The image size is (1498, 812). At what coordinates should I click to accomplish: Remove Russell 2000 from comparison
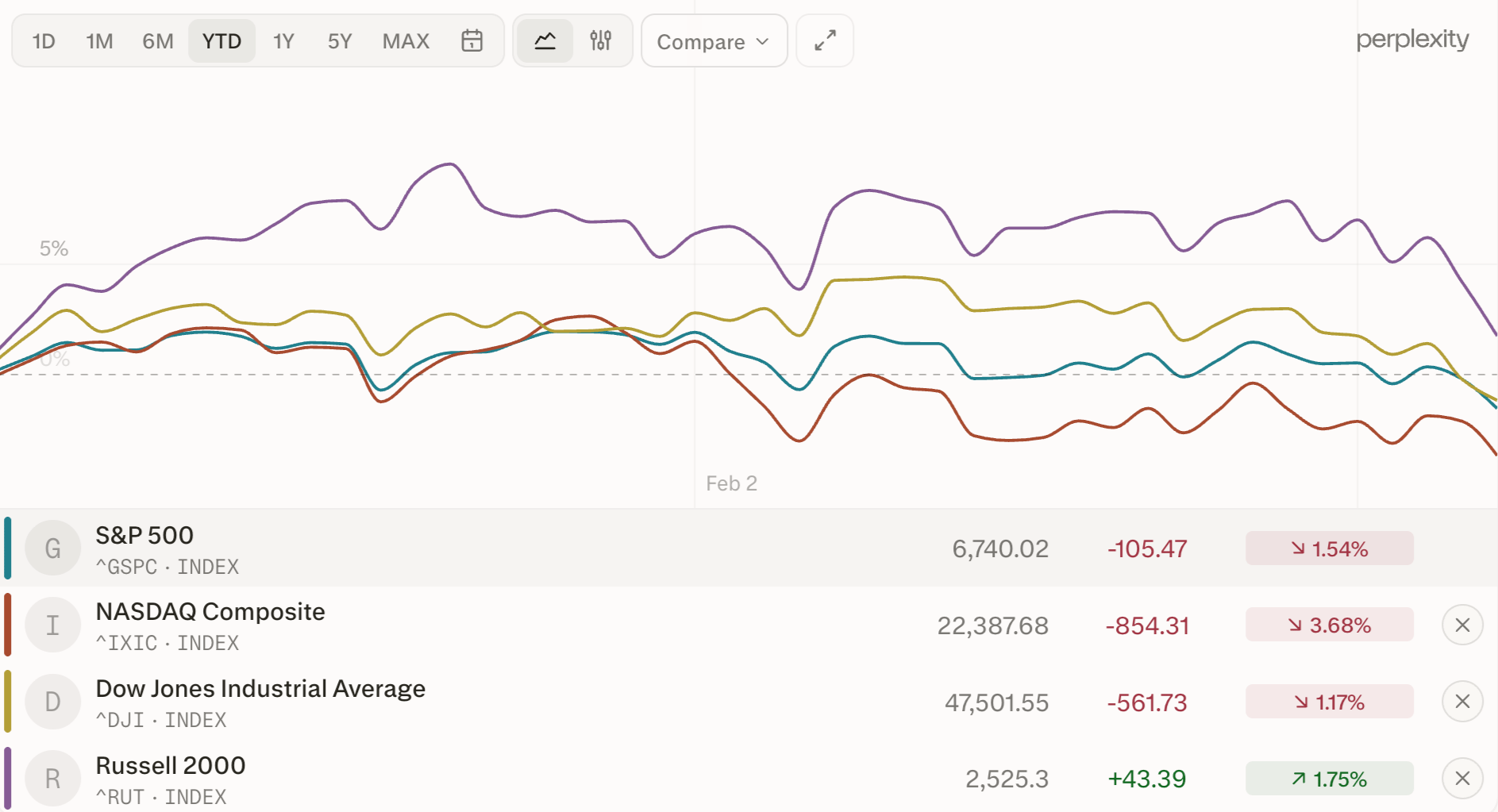click(x=1462, y=779)
